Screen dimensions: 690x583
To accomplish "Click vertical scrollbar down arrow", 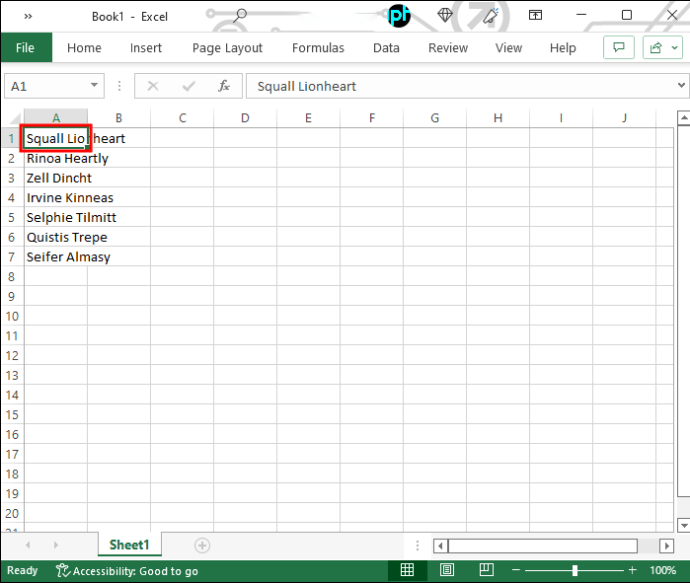I will click(x=683, y=525).
